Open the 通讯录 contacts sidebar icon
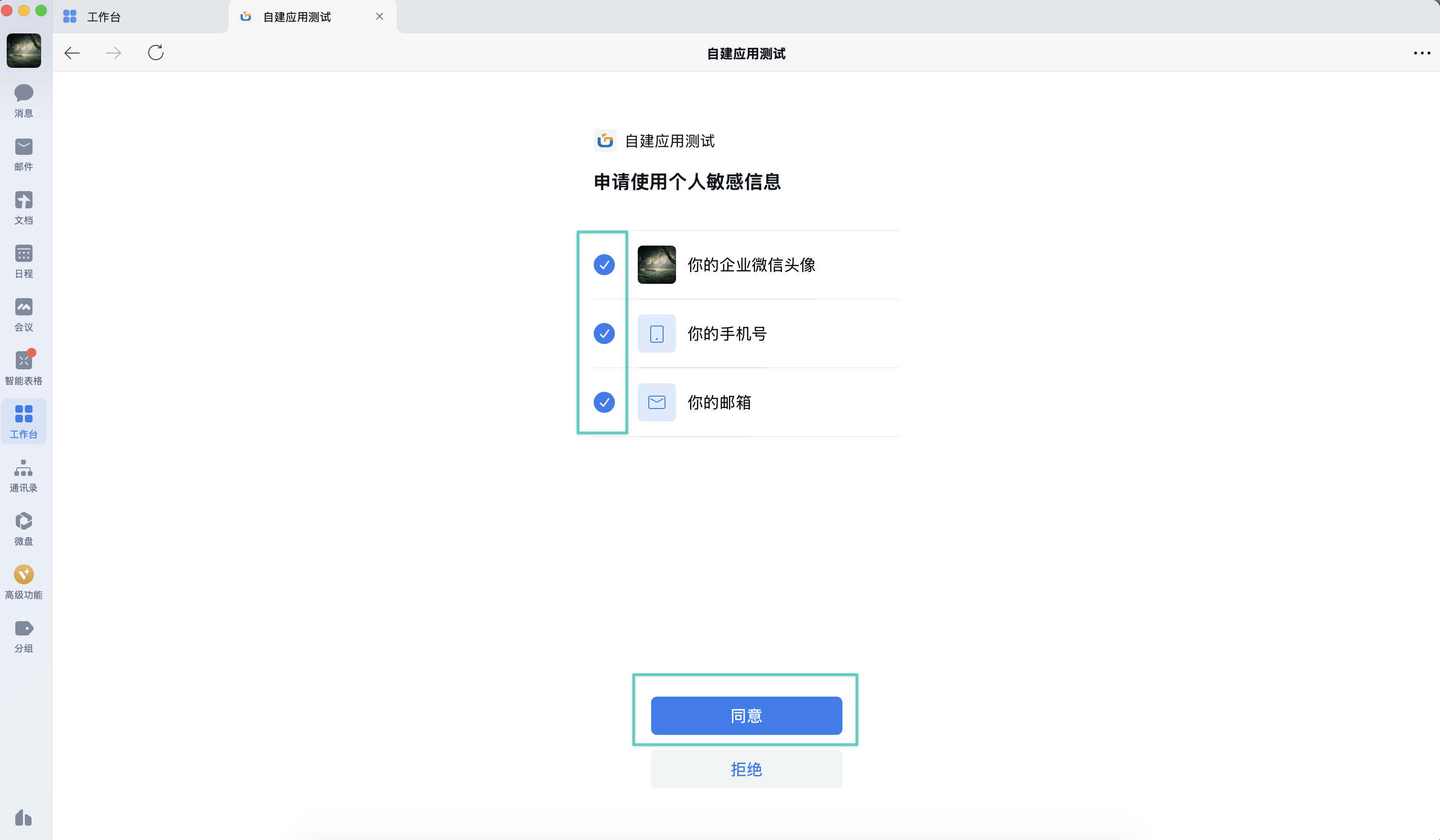The width and height of the screenshot is (1440, 840). 23,475
